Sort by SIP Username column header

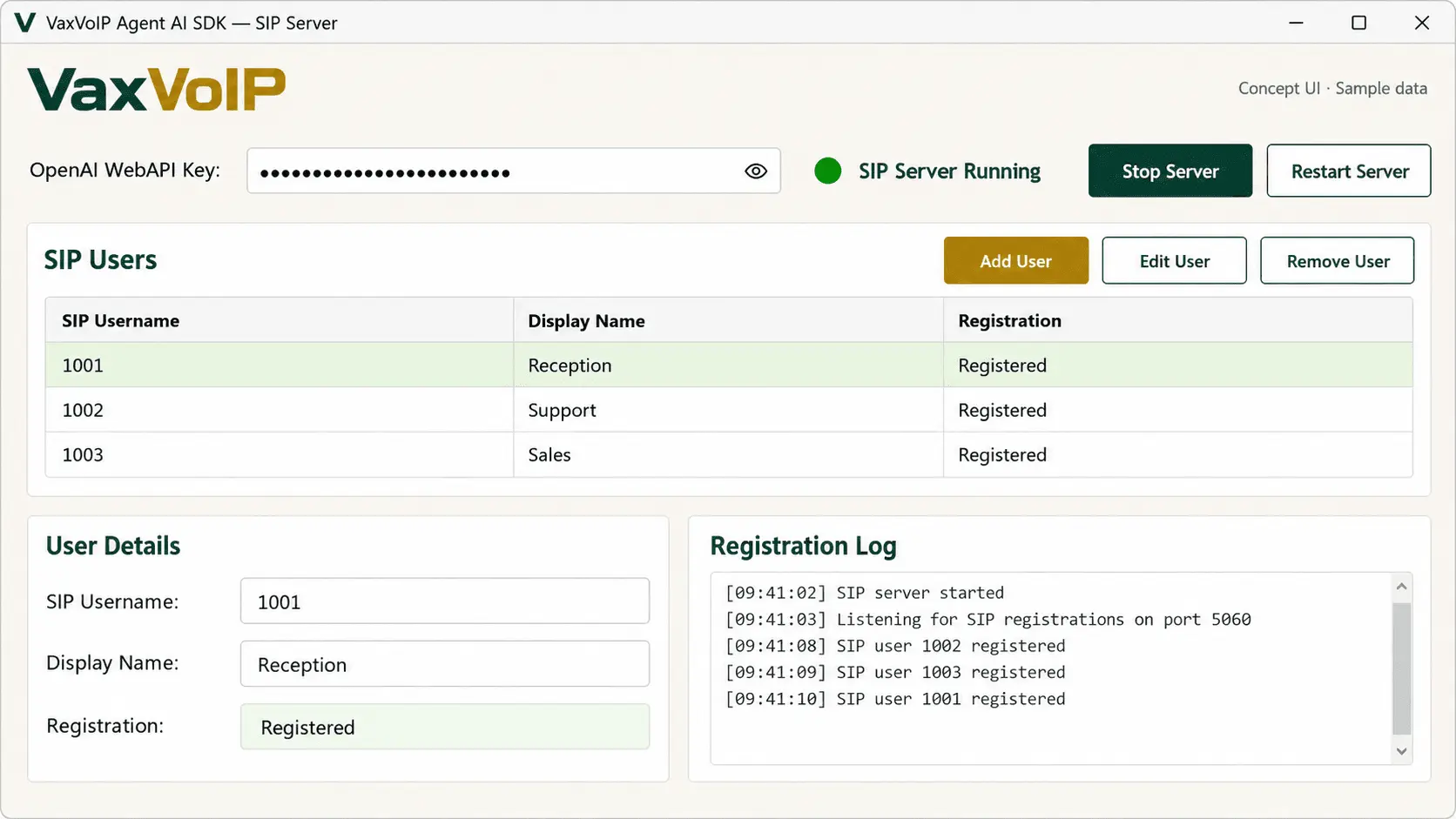tap(280, 320)
